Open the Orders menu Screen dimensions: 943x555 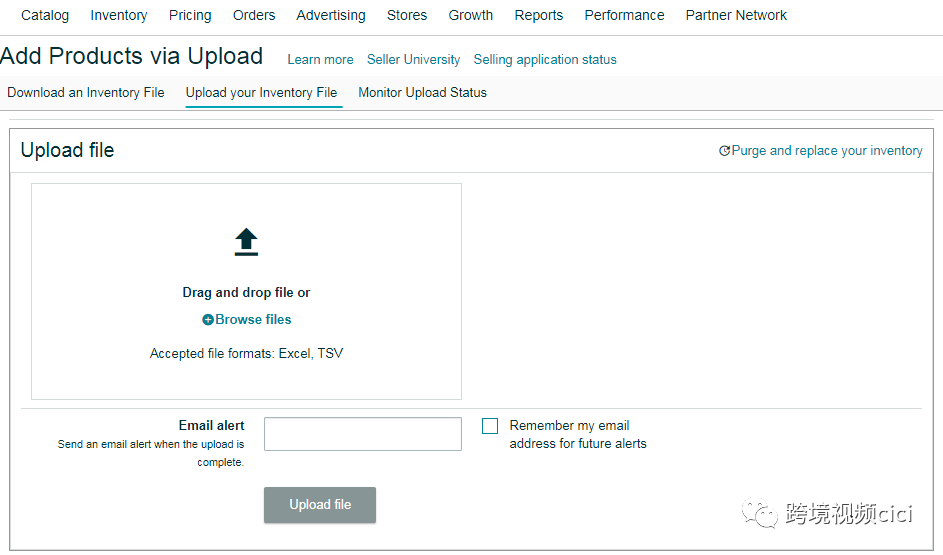[x=254, y=15]
